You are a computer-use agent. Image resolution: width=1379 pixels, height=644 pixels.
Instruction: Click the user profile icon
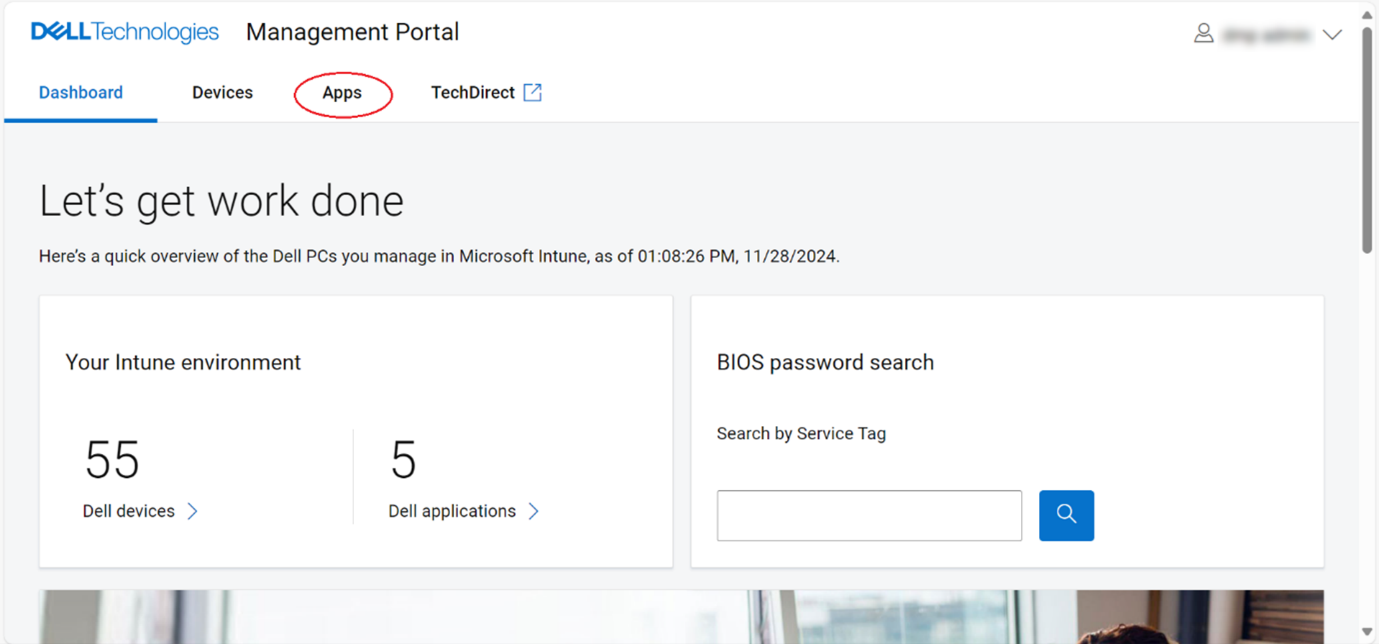[x=1204, y=34]
